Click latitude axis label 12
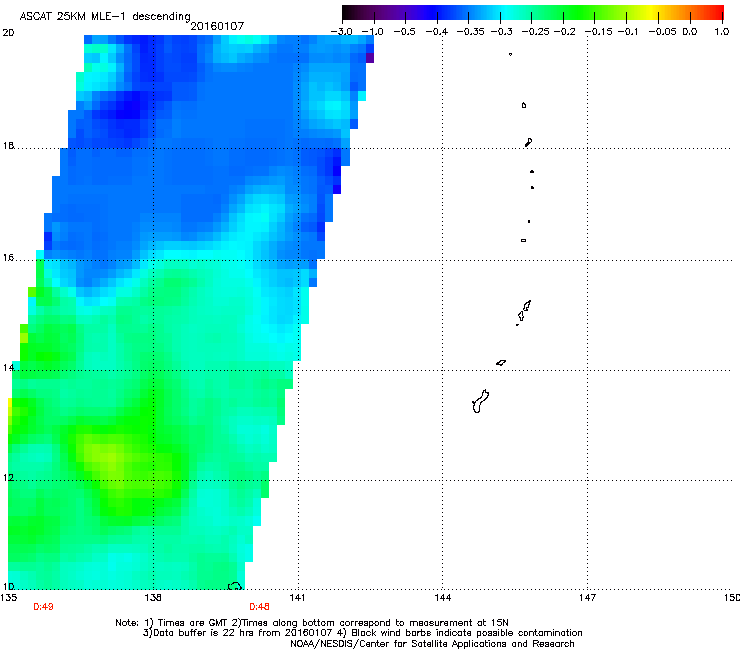740x650 pixels. (x=8, y=478)
